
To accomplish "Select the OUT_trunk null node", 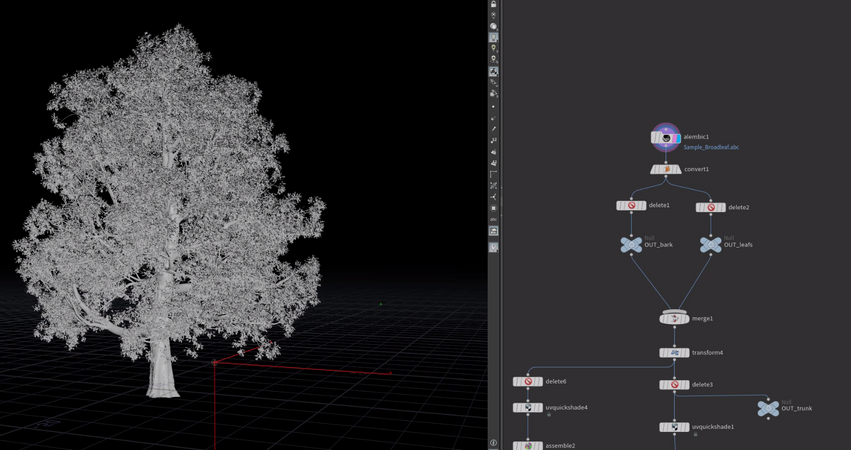I will point(768,408).
